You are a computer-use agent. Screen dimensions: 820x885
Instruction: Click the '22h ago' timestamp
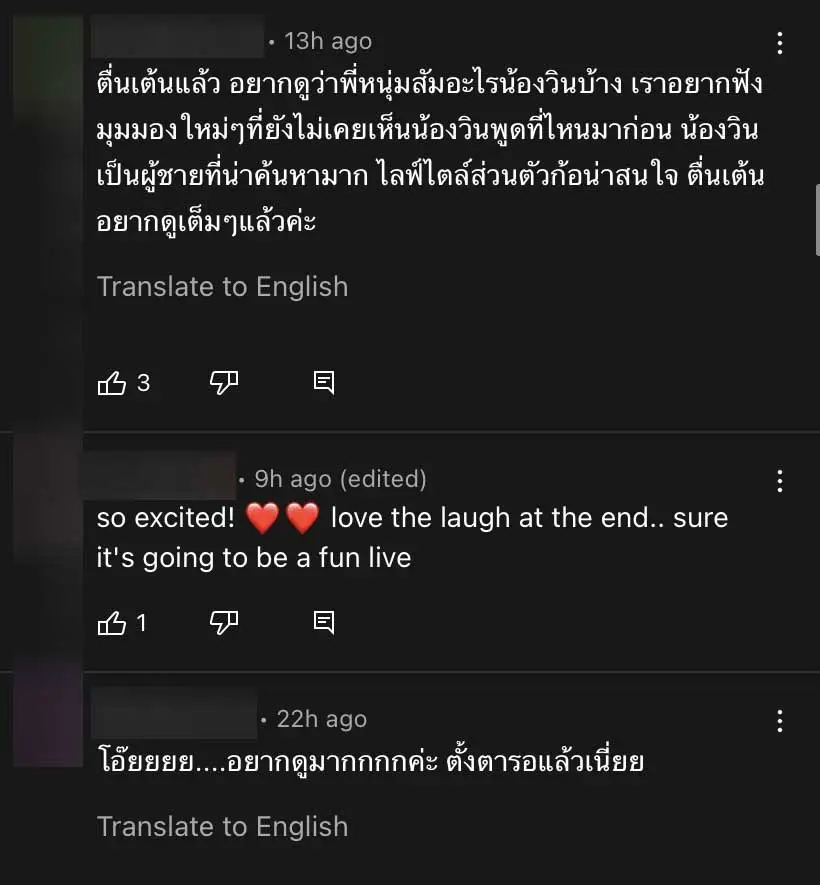tap(321, 720)
